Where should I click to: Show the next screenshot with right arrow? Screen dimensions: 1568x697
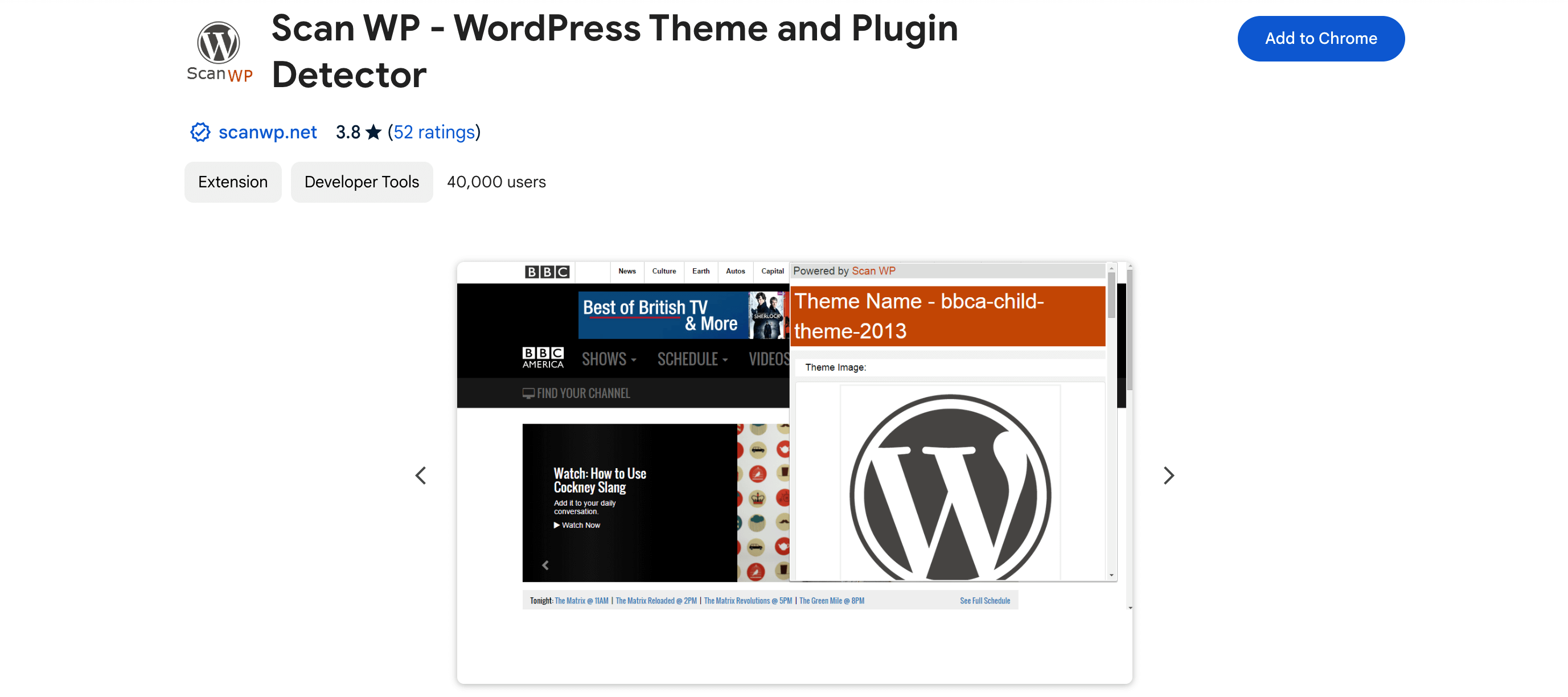point(1168,475)
